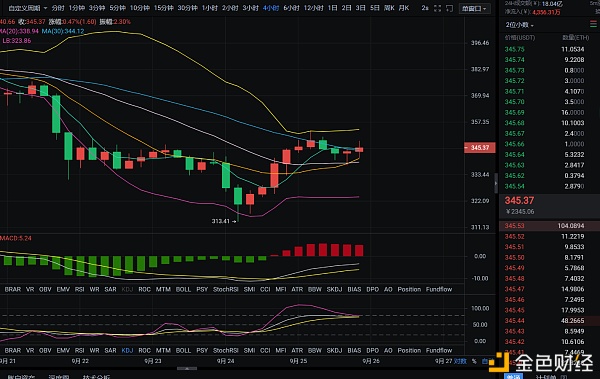Select the 1分钟 timeframe
600x379 pixels.
[77, 8]
